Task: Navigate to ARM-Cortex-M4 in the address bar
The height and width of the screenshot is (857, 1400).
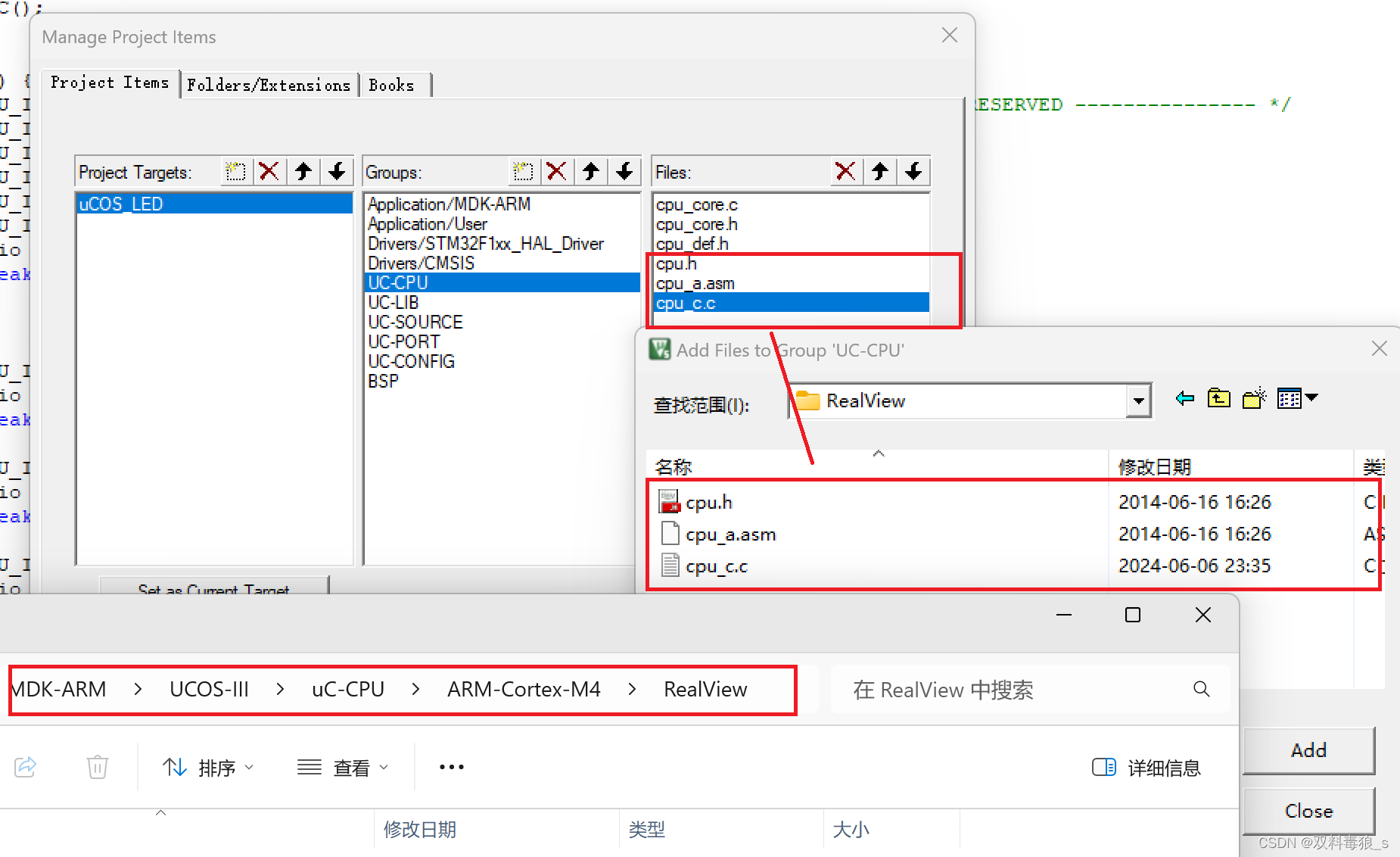Action: pyautogui.click(x=524, y=689)
